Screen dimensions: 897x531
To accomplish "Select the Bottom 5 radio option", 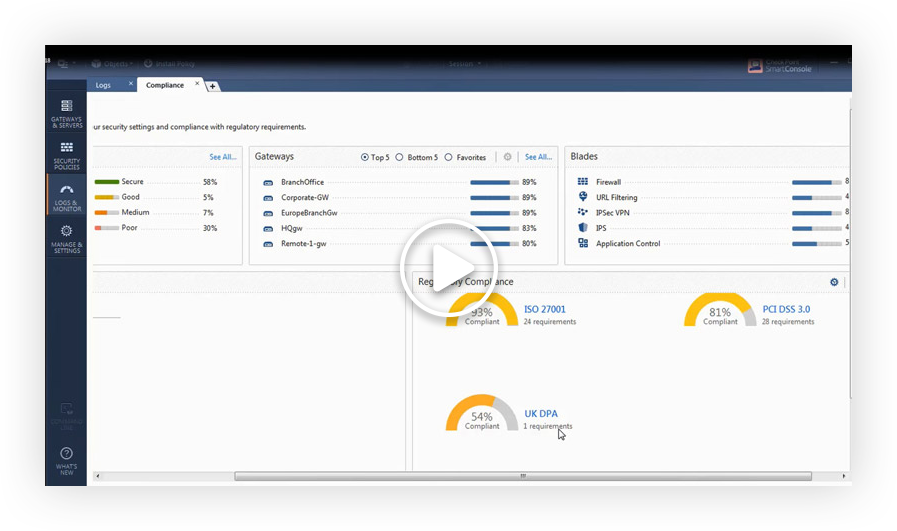I will [x=399, y=157].
